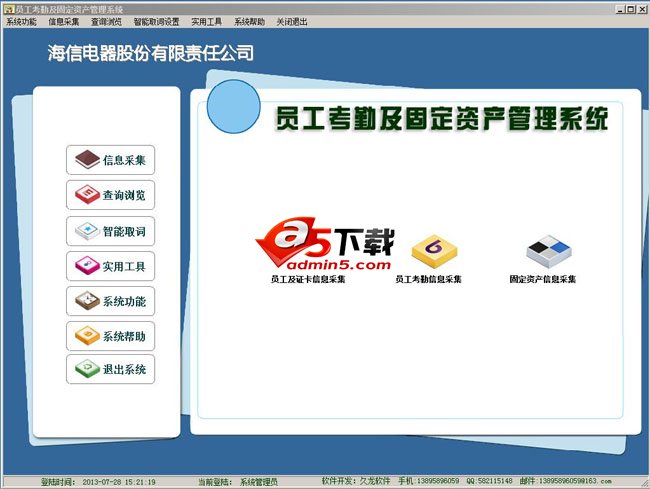Open the 系统帮助 menu in menu bar
The image size is (650, 489).
pos(249,22)
